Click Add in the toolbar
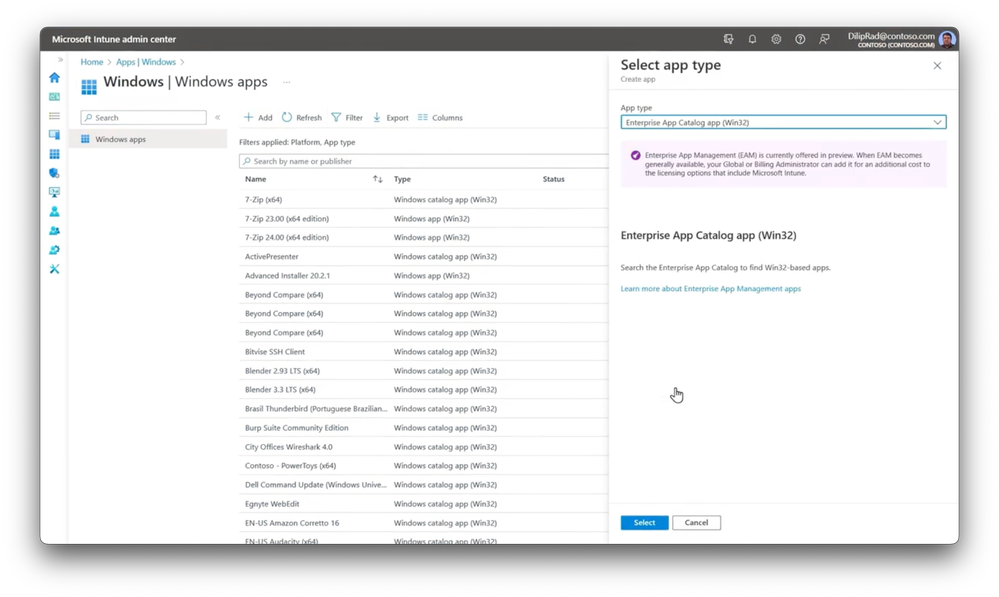This screenshot has width=999, height=597. pos(258,117)
